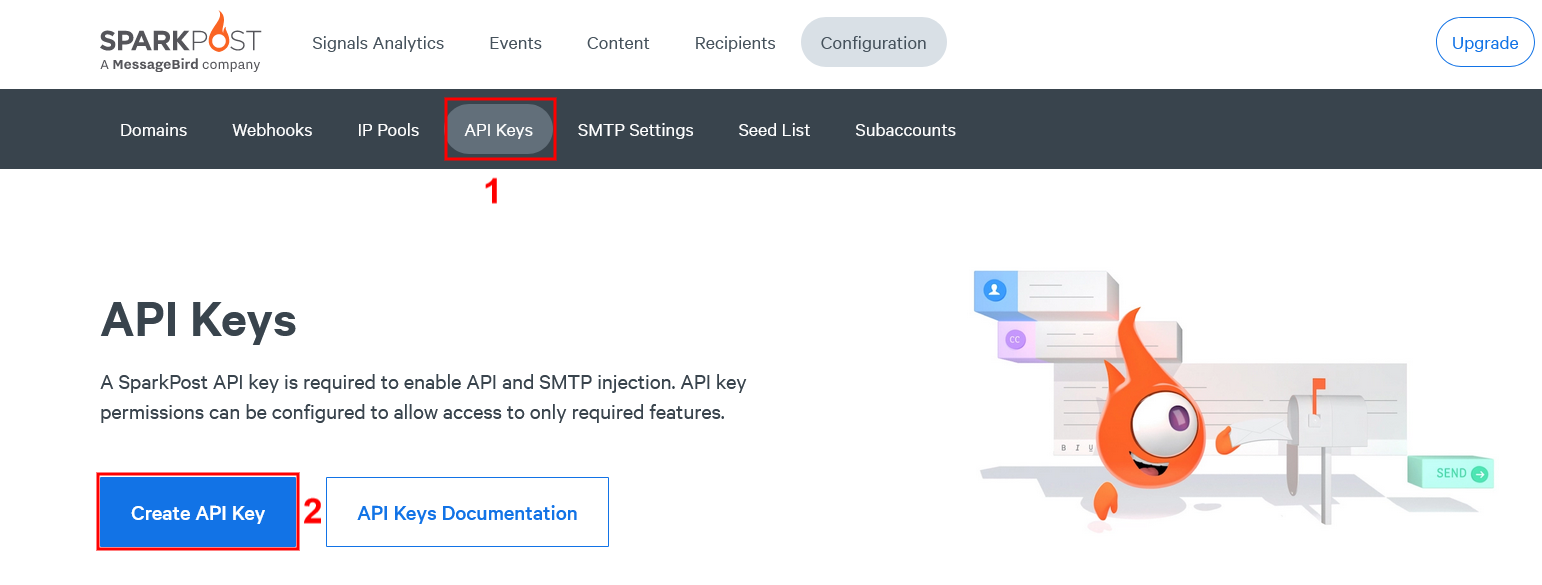Click the SparkPost logo

[180, 42]
